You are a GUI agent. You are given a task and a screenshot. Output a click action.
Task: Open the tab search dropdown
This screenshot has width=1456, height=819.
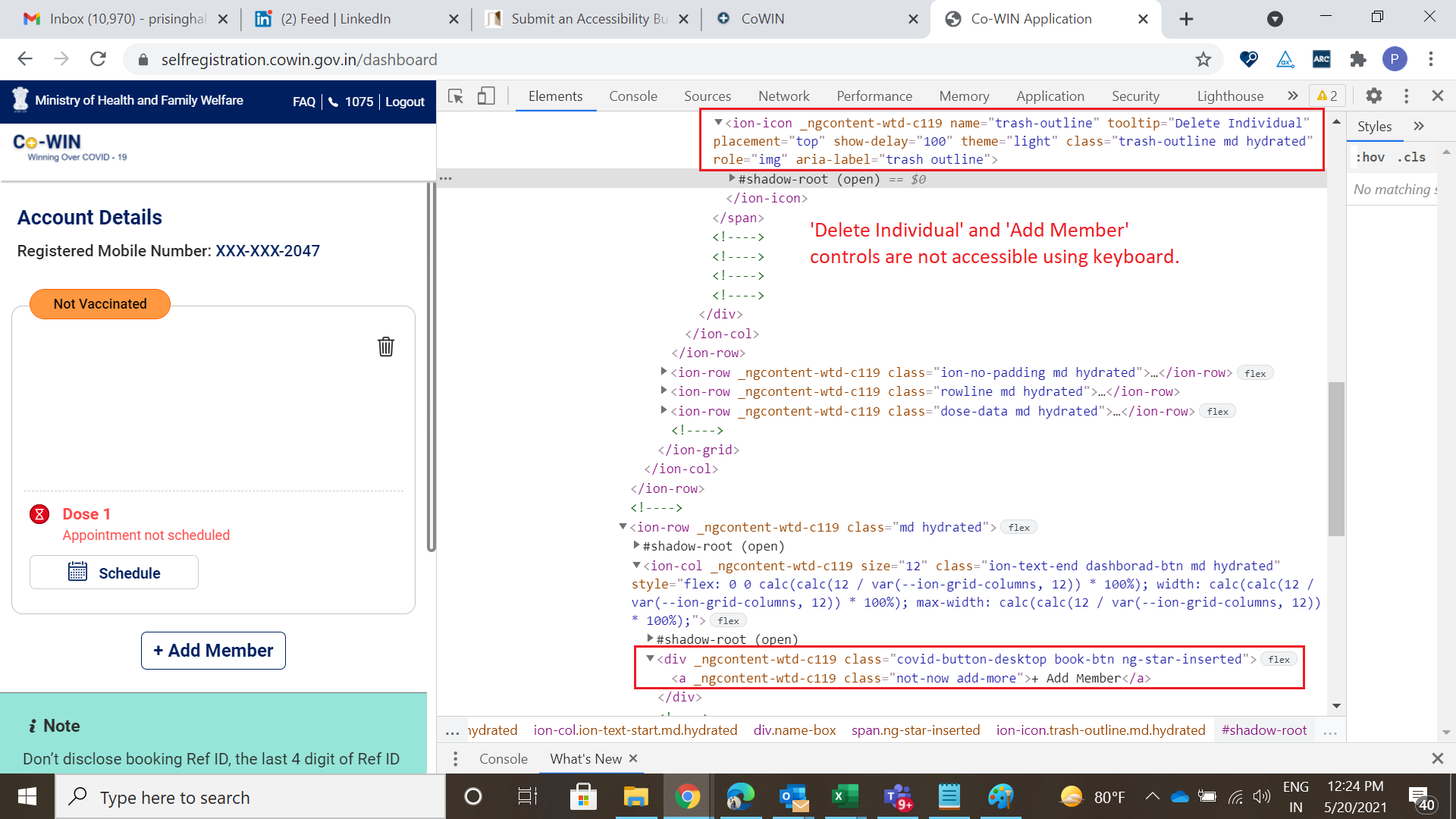pyautogui.click(x=1275, y=19)
